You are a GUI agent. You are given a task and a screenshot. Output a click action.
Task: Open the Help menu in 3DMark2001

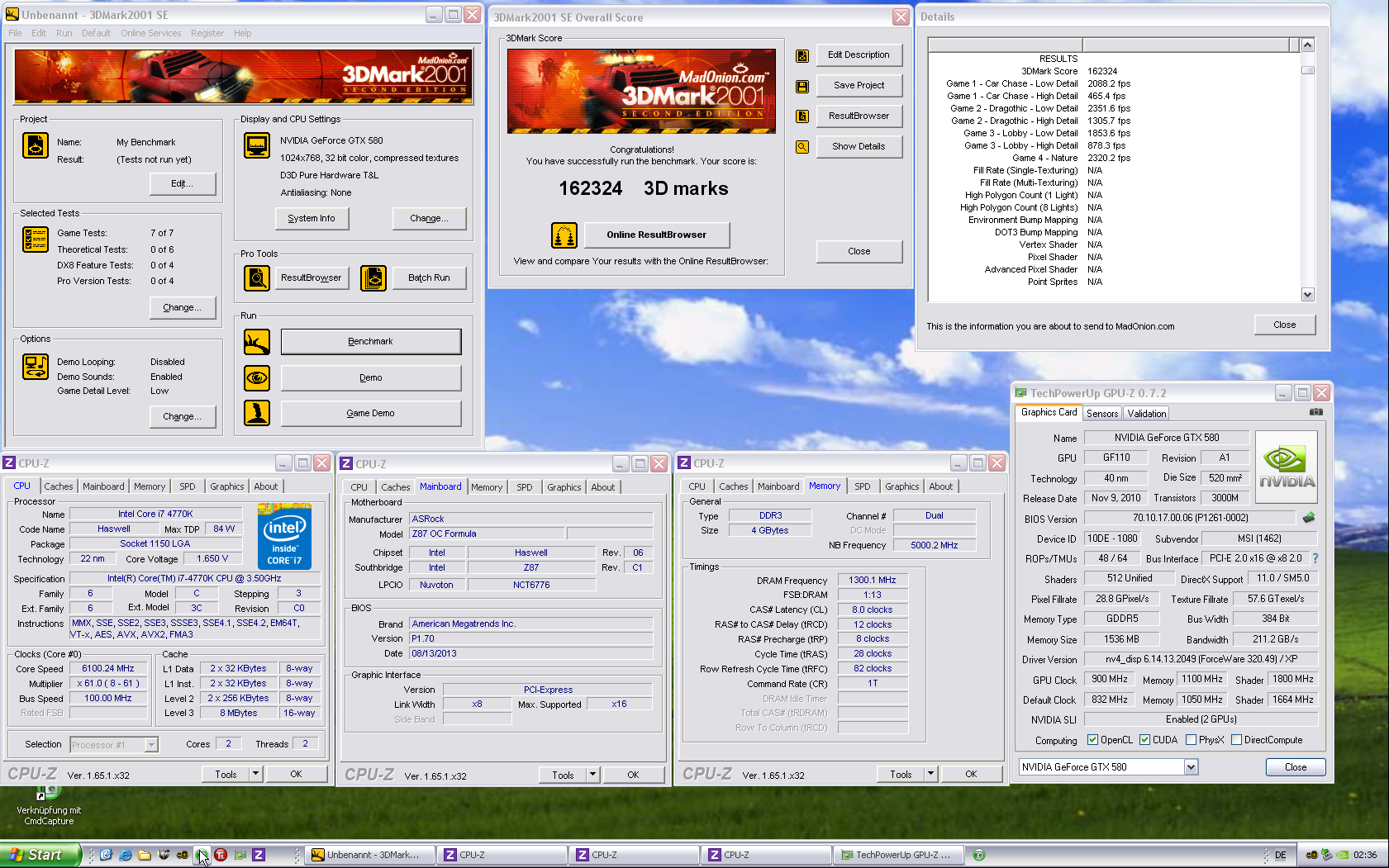point(242,33)
